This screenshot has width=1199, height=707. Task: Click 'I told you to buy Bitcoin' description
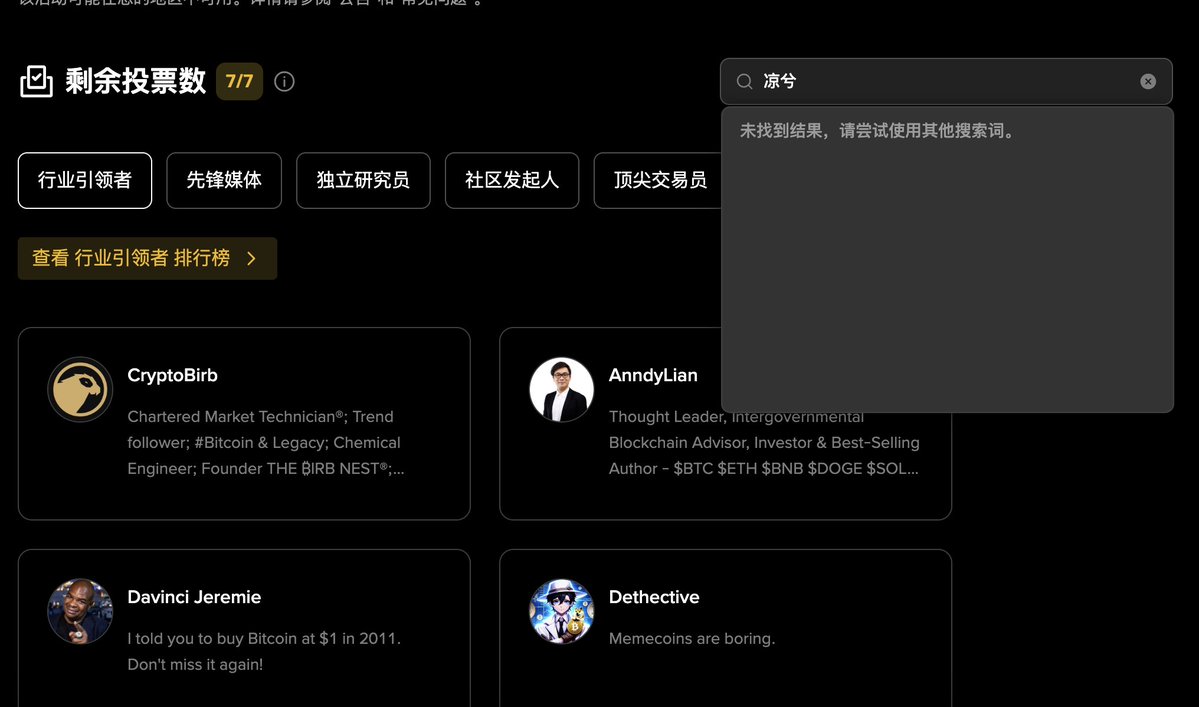click(x=264, y=651)
